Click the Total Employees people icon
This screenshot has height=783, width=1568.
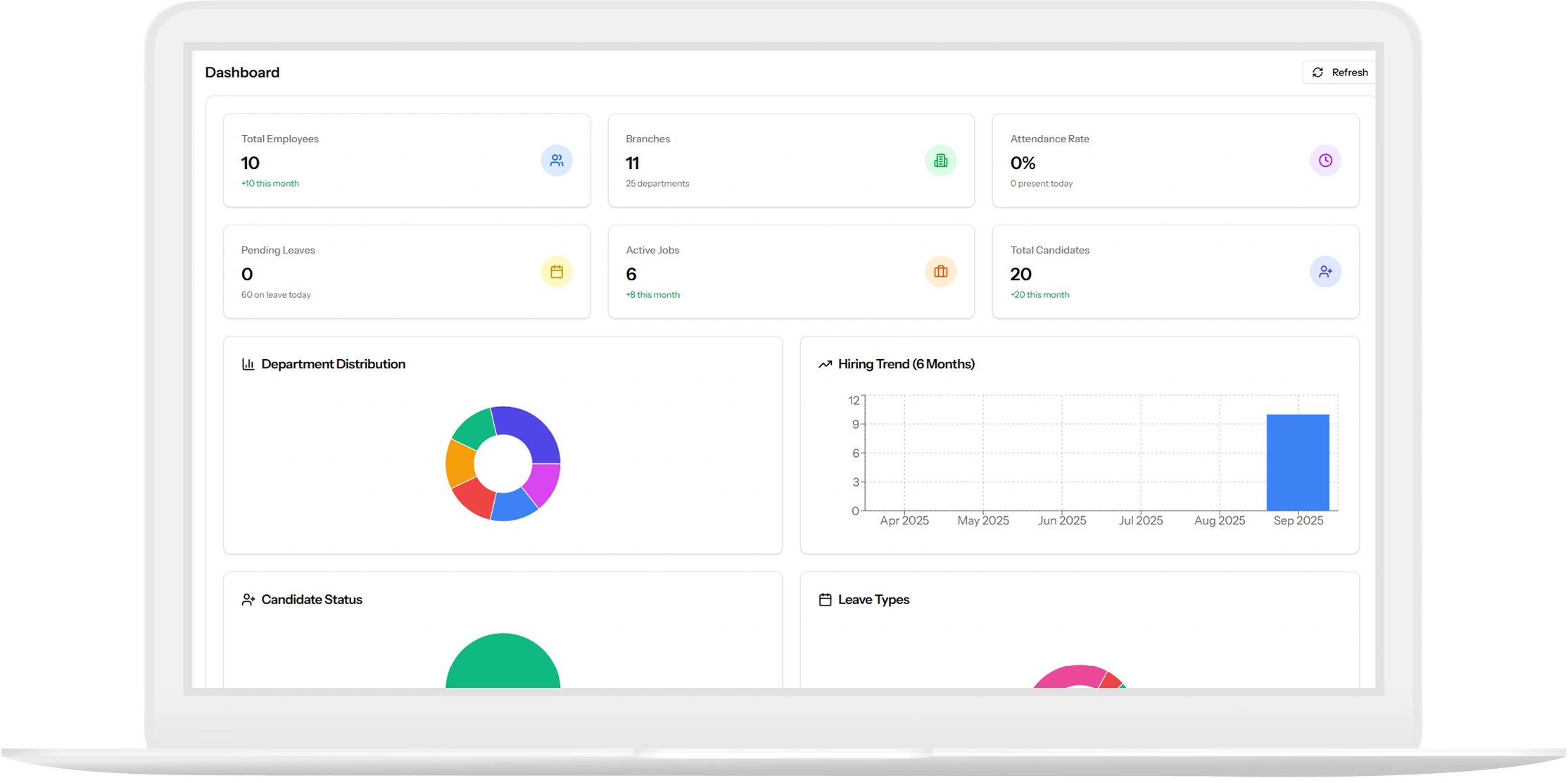(x=556, y=161)
